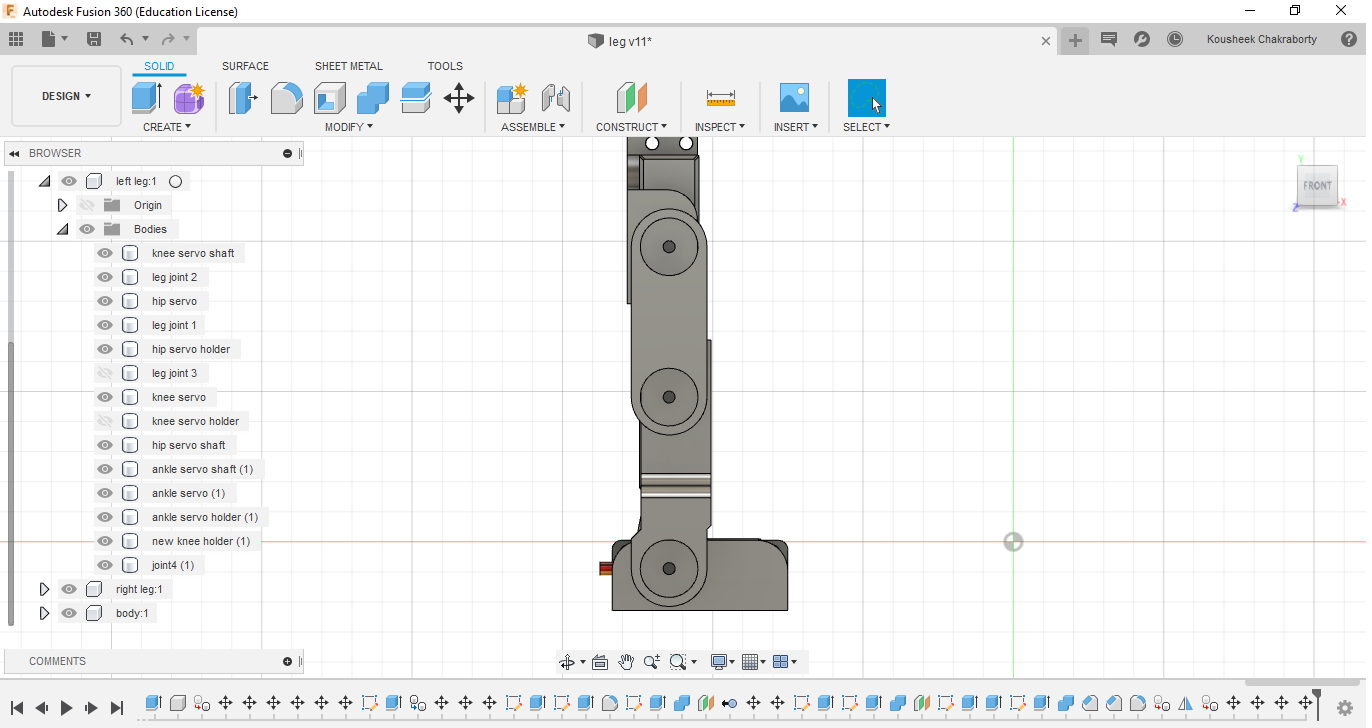Open the CONSTRUCT menu
Image resolution: width=1372 pixels, height=728 pixels.
[x=631, y=127]
